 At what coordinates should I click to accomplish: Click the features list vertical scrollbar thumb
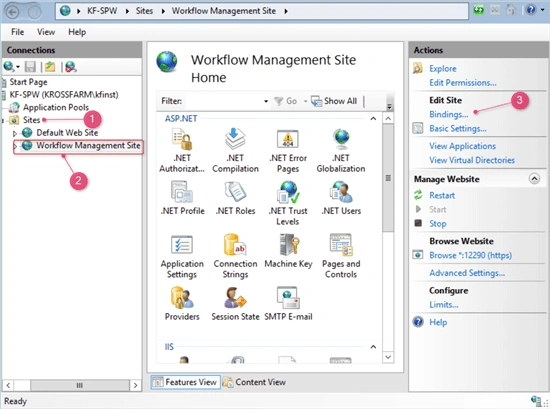[388, 178]
